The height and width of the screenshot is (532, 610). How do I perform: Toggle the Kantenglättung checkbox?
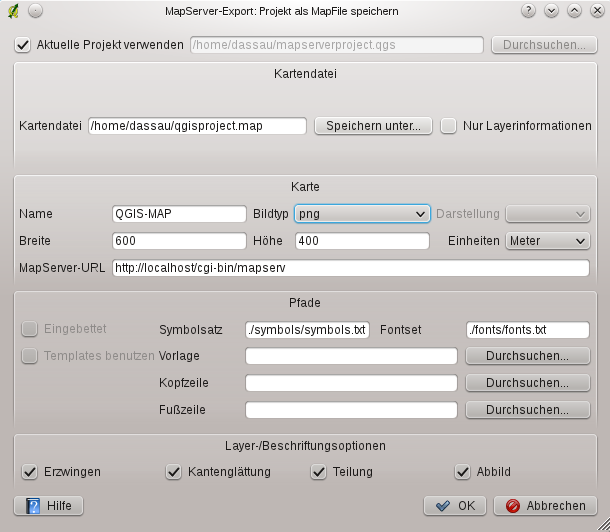pos(174,472)
